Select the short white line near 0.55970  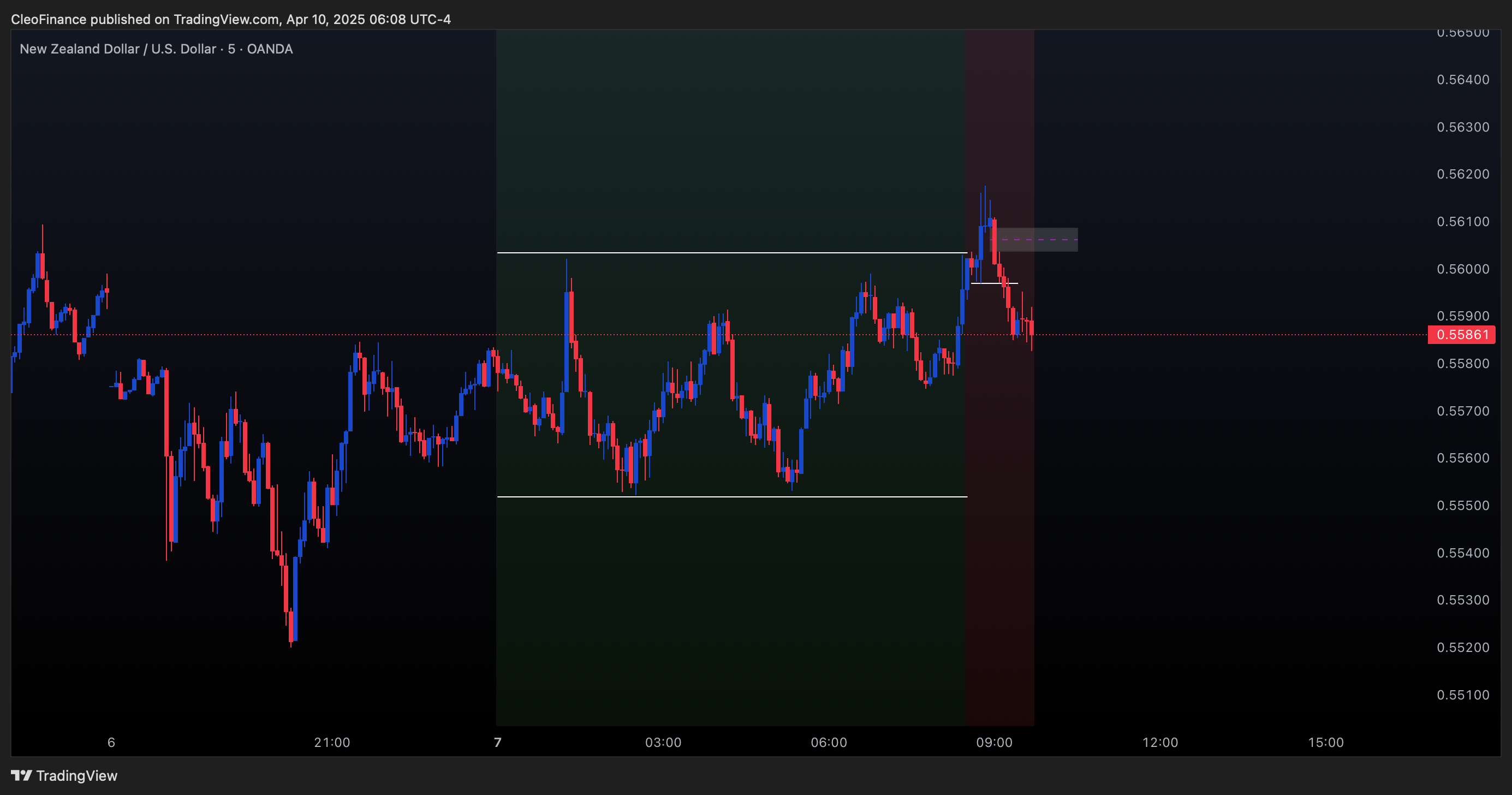point(995,283)
